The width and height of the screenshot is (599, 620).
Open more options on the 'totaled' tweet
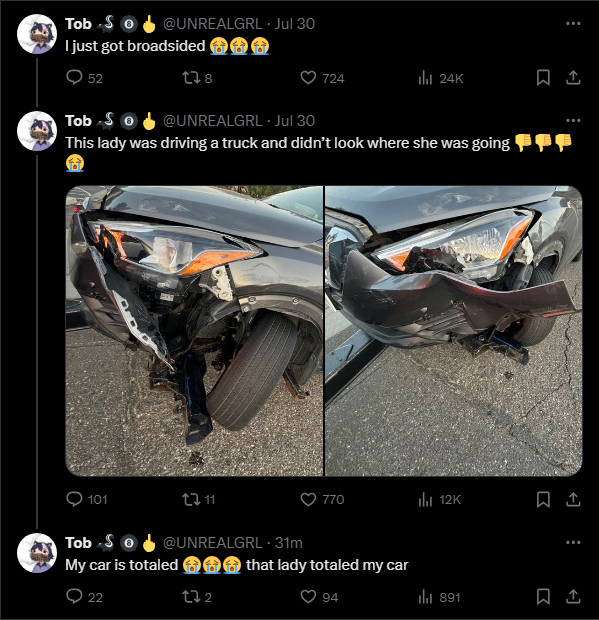click(573, 542)
